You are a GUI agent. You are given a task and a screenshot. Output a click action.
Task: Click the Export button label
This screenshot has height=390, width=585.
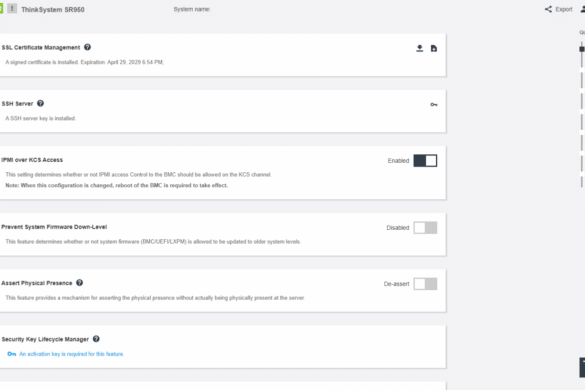[x=564, y=9]
